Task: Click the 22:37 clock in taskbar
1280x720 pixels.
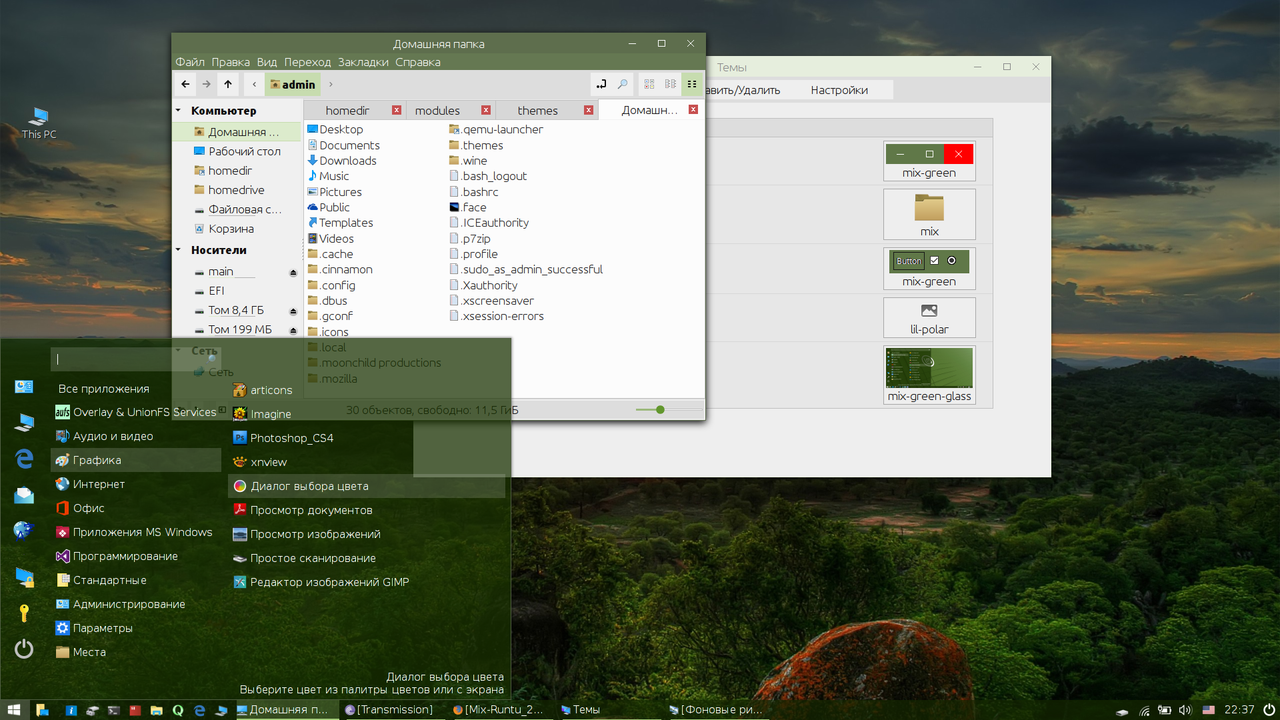Action: tap(1239, 710)
